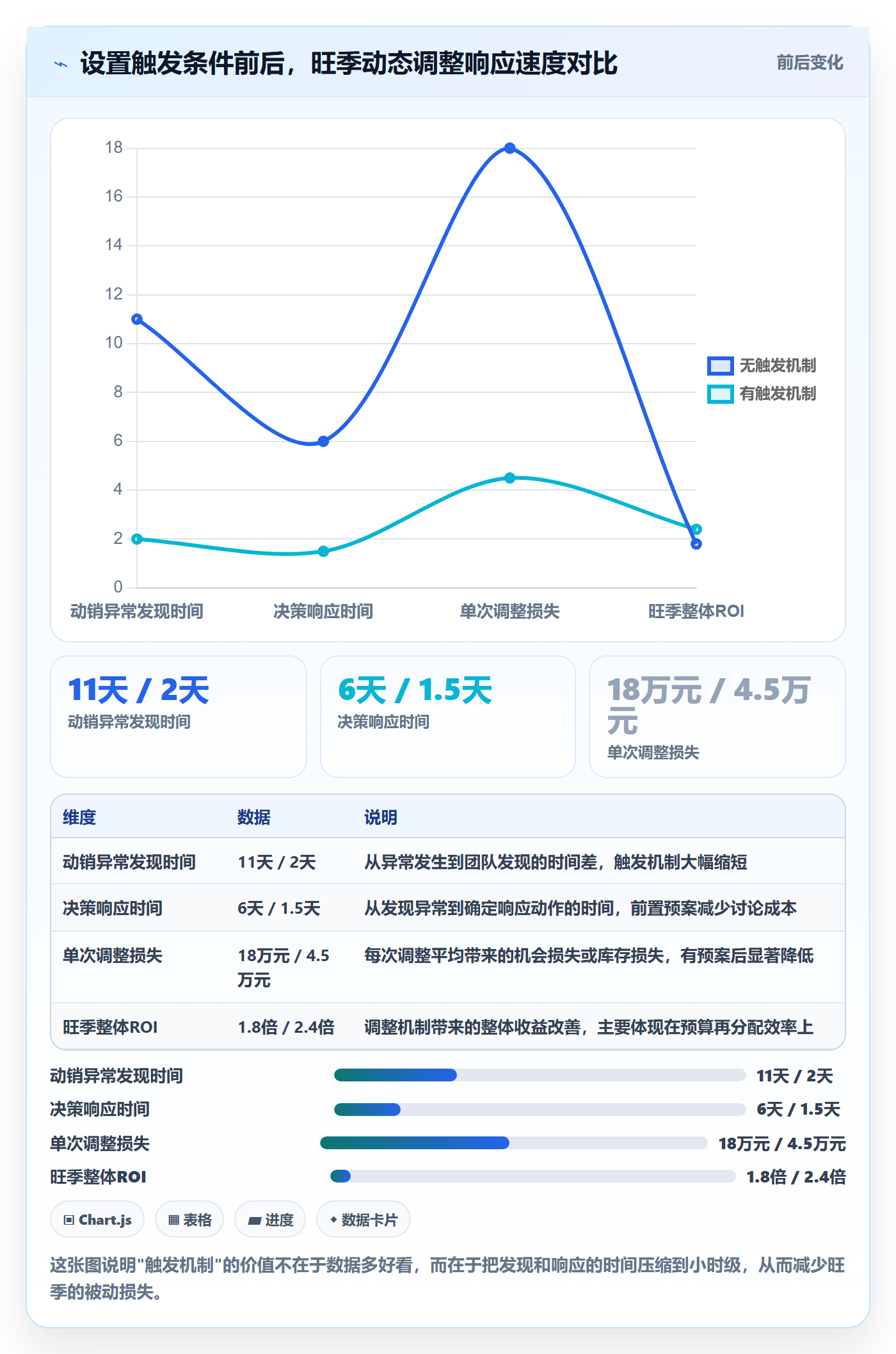Click the blue point at 动销异常发现时间
Screen dimensions: 896x1354
click(137, 319)
